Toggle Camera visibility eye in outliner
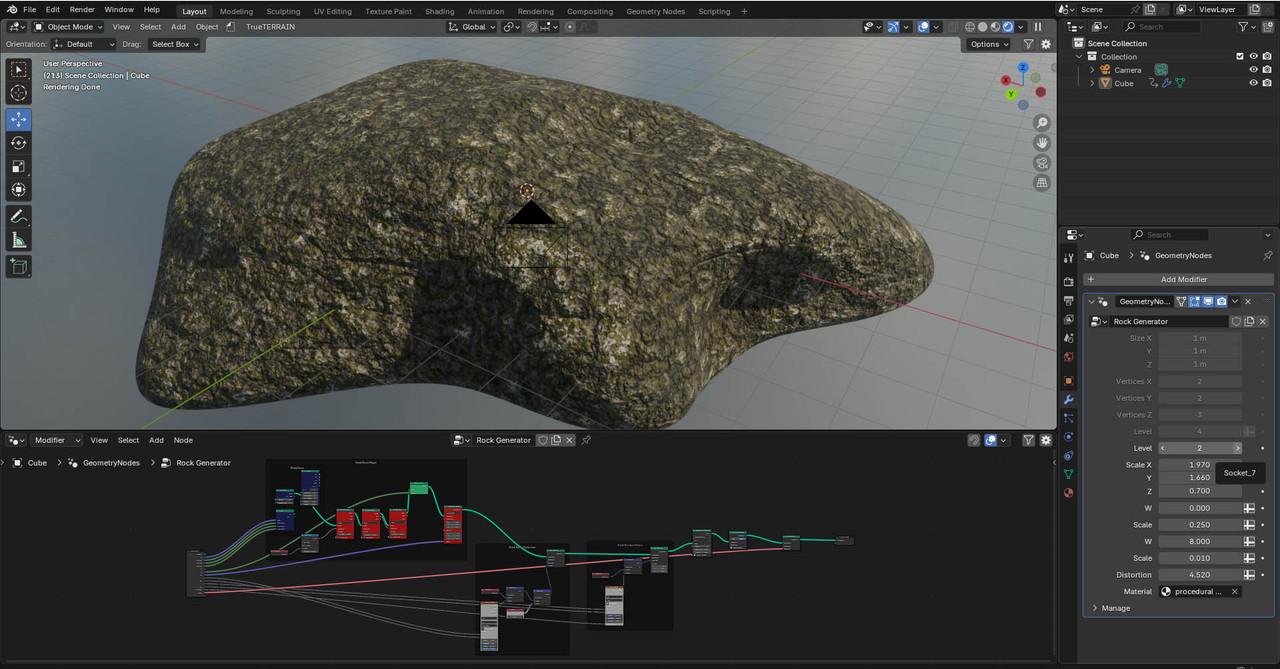 pyautogui.click(x=1253, y=70)
